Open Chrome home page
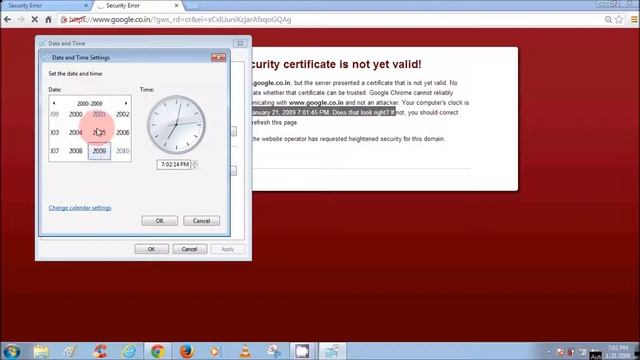Viewport: 640px width, 360px height. coord(48,20)
